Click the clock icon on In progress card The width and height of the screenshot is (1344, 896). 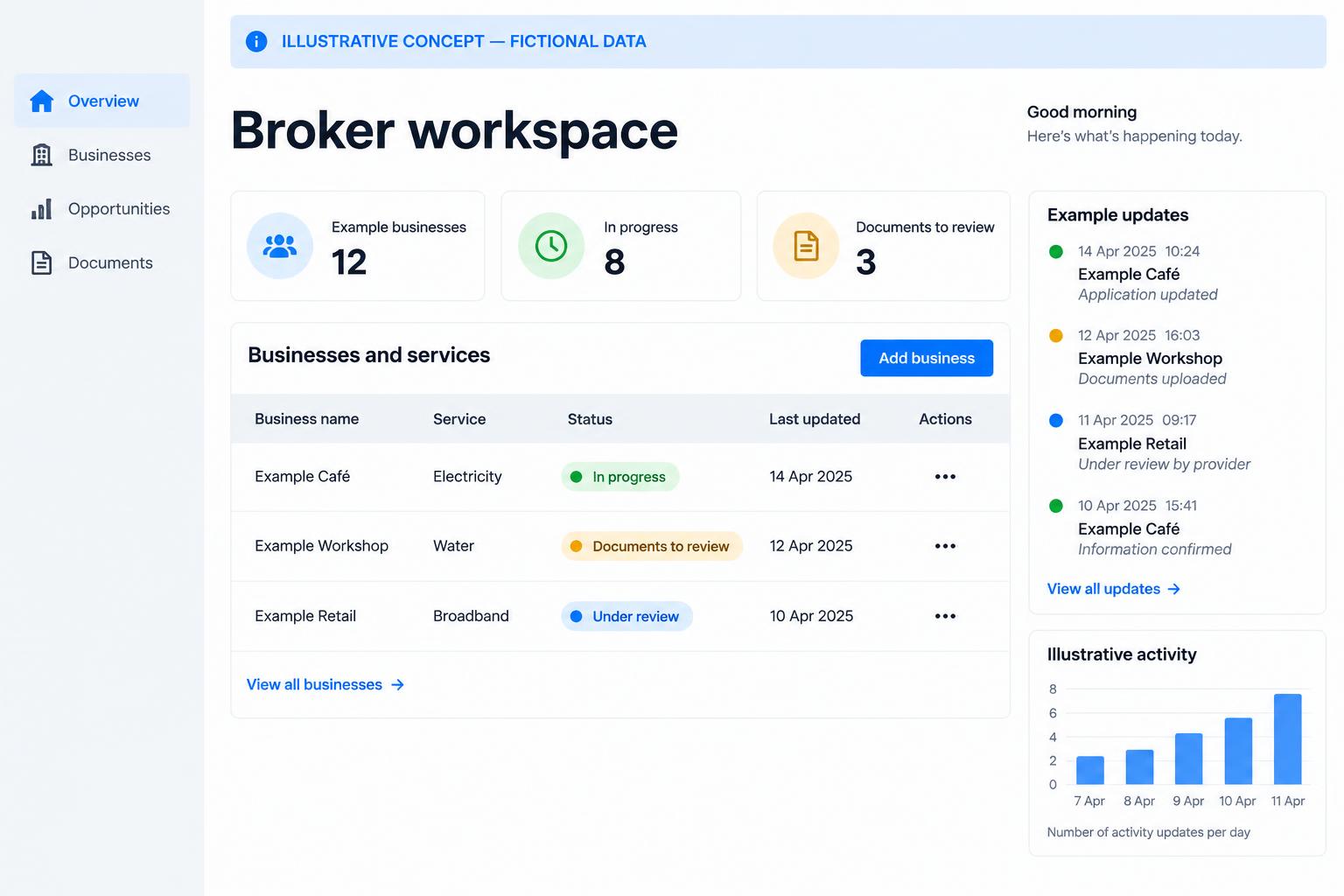click(x=551, y=246)
